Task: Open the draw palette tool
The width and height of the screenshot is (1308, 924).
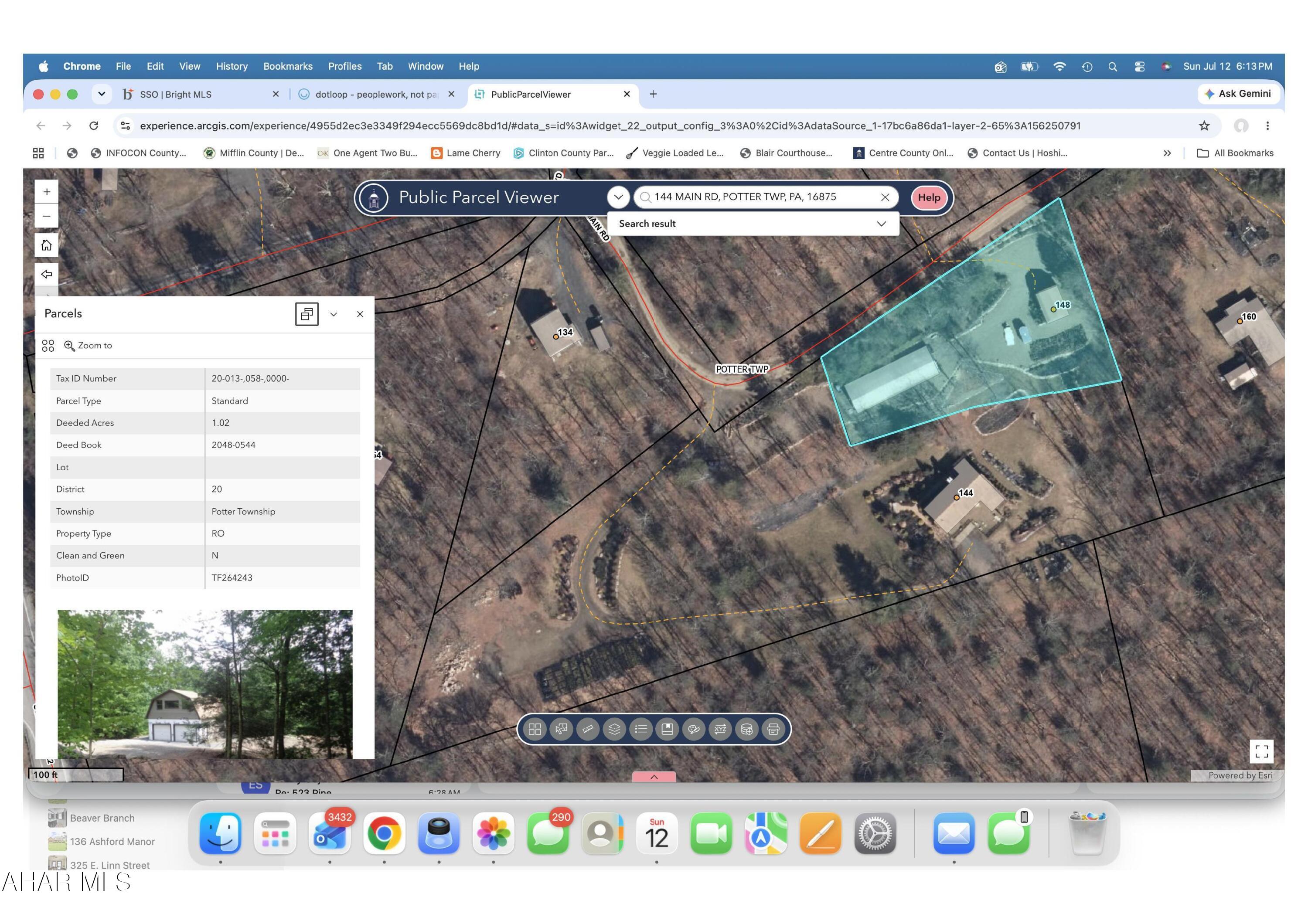Action: point(693,729)
